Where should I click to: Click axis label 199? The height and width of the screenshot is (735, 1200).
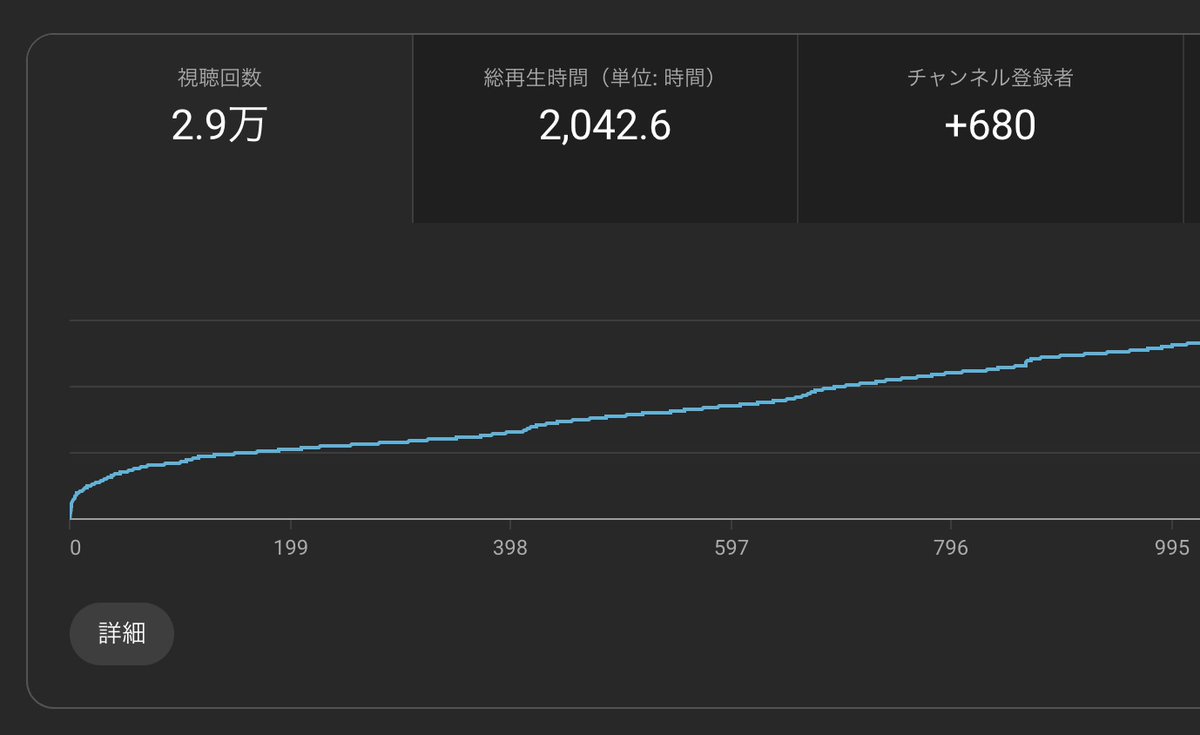[x=290, y=548]
